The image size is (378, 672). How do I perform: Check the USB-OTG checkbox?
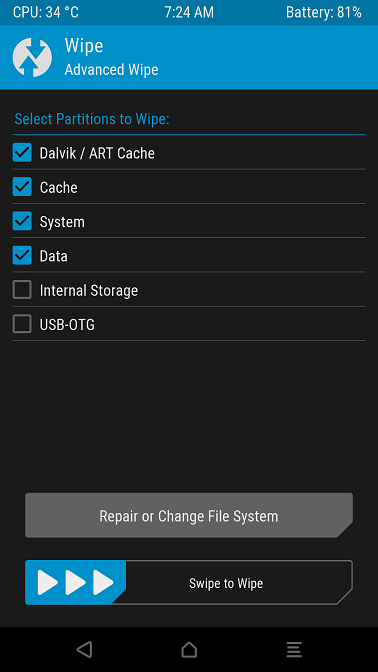click(22, 324)
